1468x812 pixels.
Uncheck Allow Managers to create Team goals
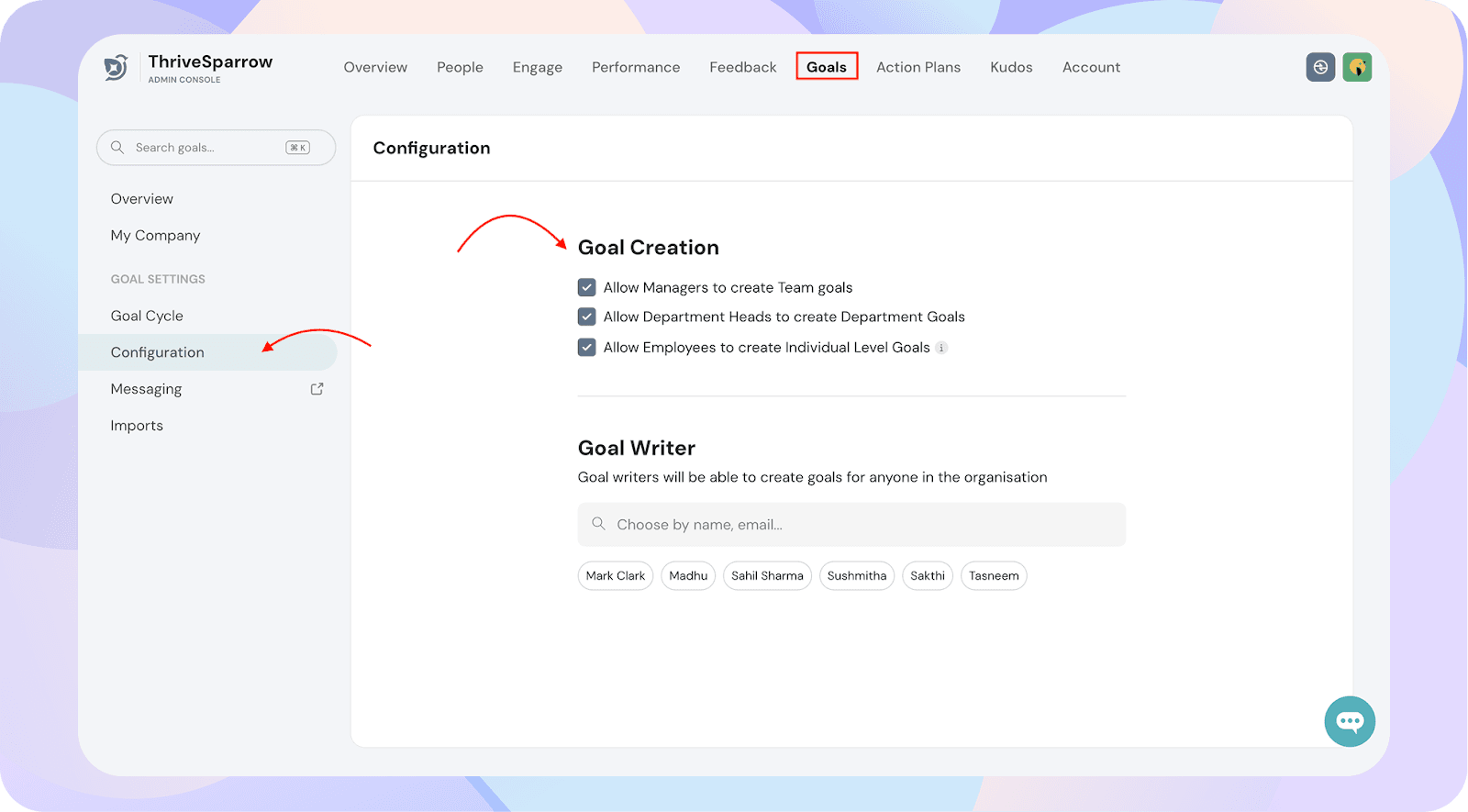click(587, 287)
